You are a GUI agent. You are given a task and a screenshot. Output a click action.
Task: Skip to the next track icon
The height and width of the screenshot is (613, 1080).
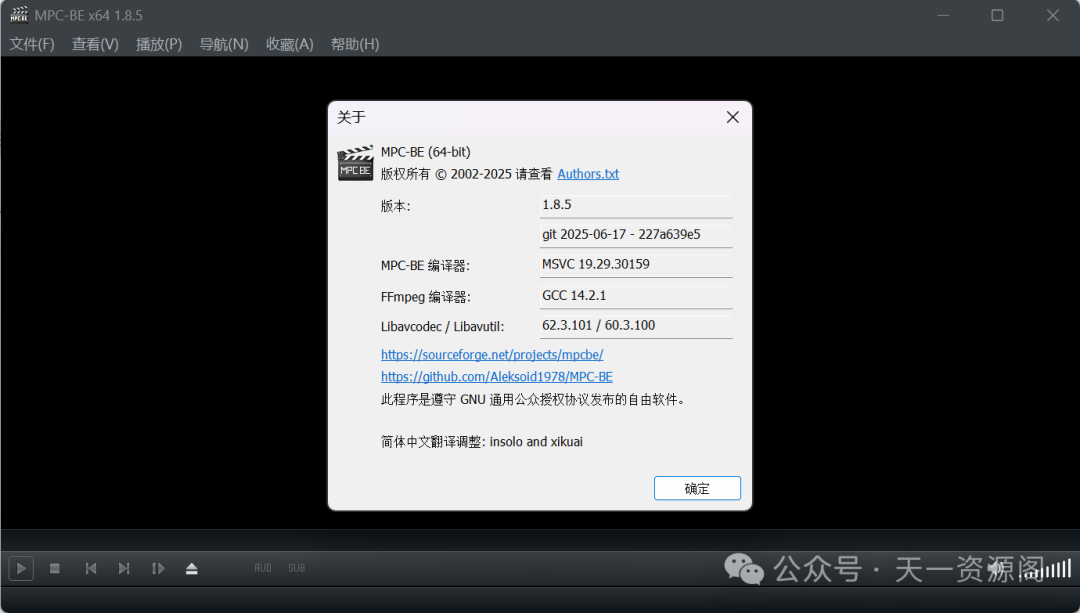click(124, 568)
